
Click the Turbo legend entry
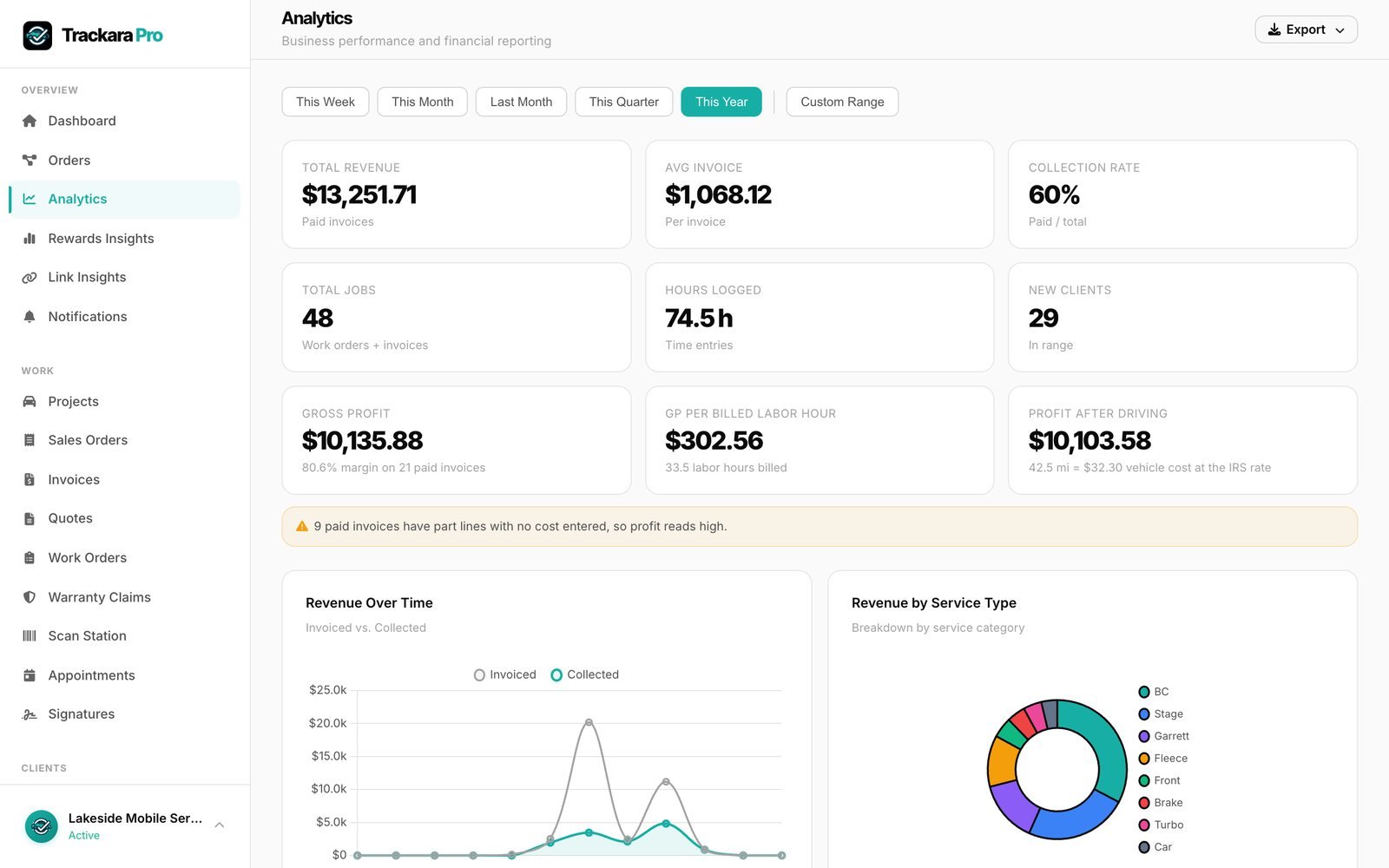coord(1161,825)
